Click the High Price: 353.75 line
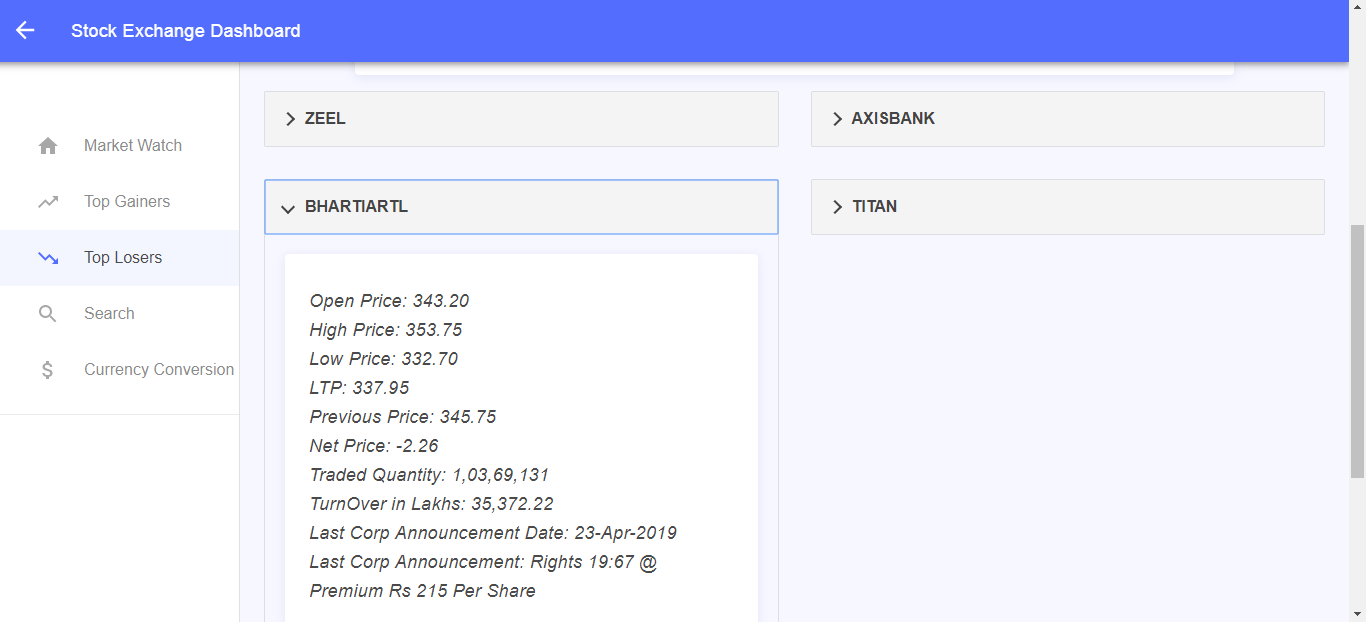The width and height of the screenshot is (1366, 622). [x=386, y=330]
